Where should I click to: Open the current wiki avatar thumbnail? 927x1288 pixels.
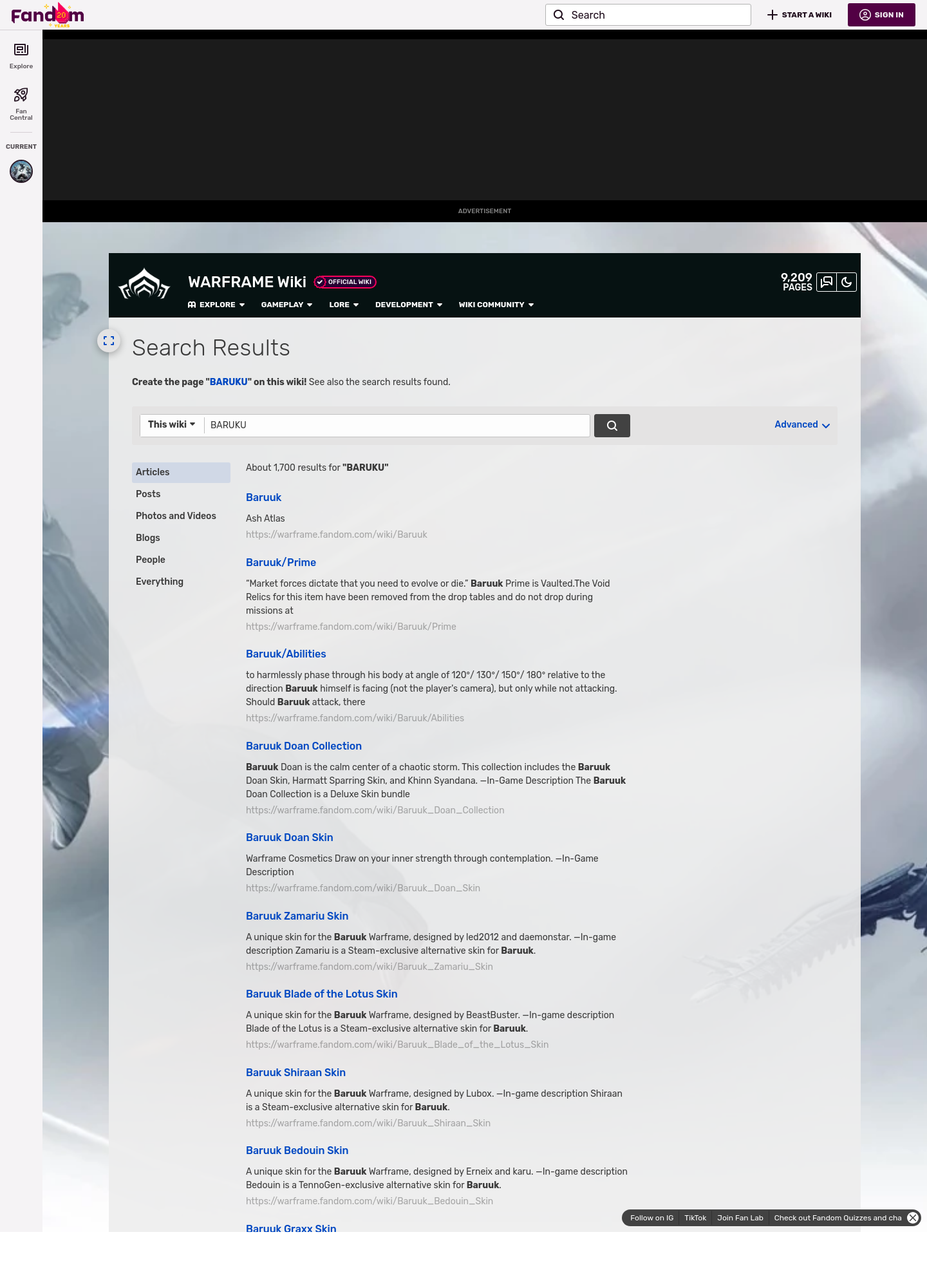click(x=21, y=171)
